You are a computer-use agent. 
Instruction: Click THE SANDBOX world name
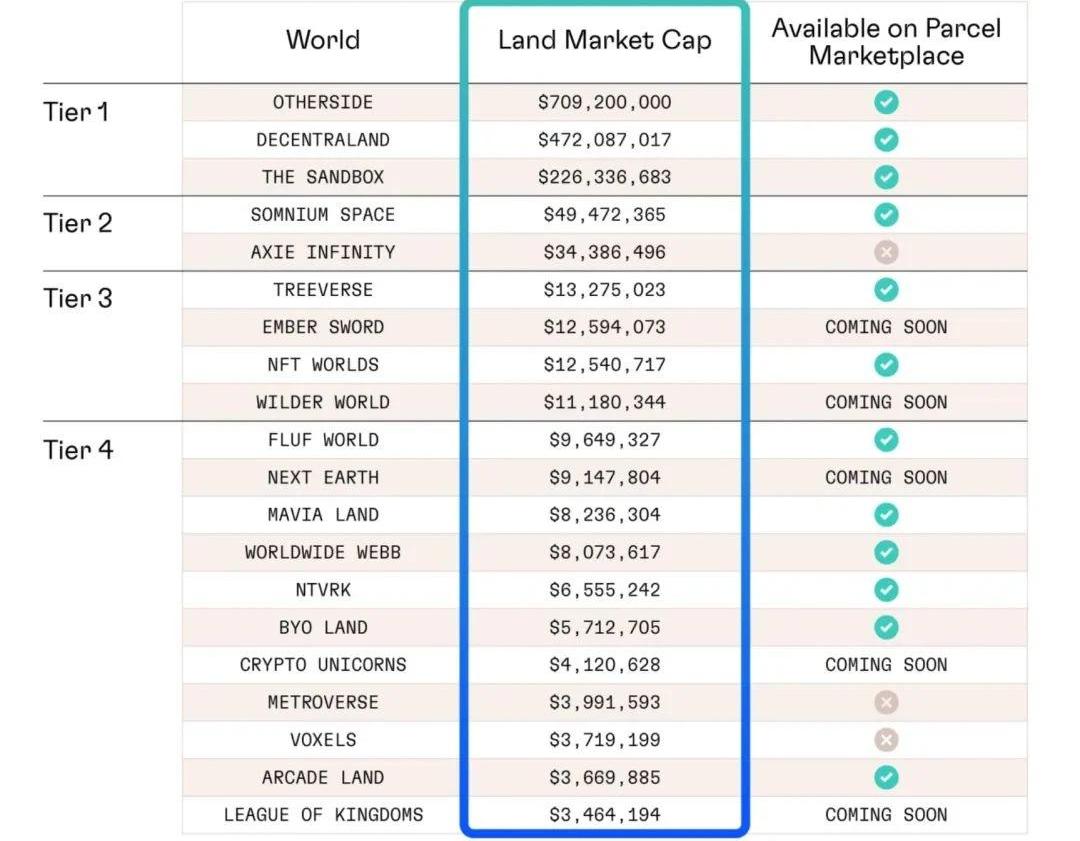coord(322,177)
